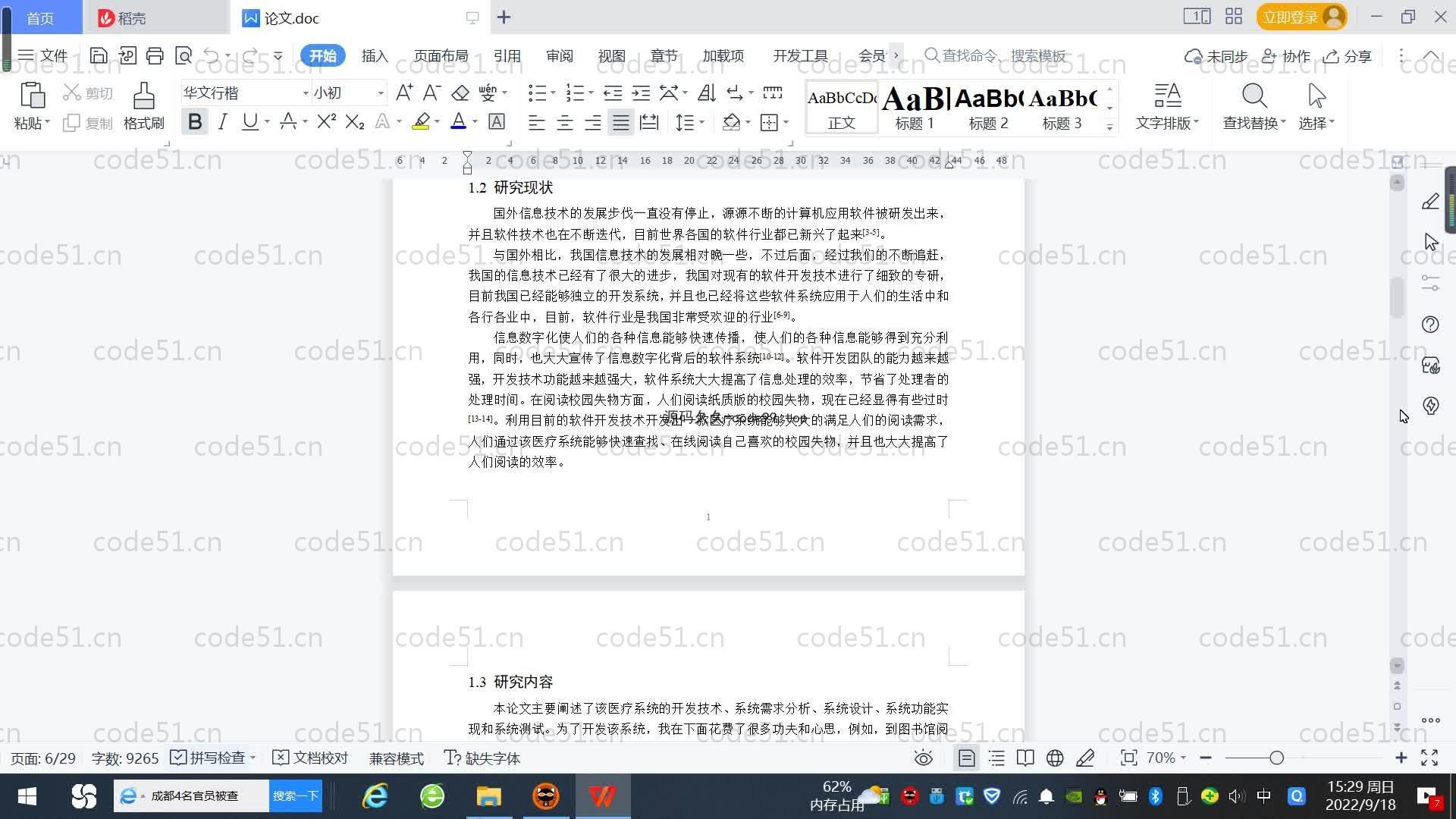The image size is (1456, 819).
Task: Click the Format Painter (格式刷) button
Action: pos(143,105)
